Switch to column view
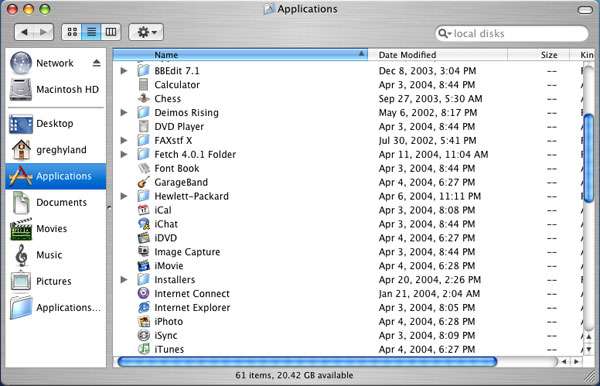This screenshot has width=600, height=386. (111, 32)
